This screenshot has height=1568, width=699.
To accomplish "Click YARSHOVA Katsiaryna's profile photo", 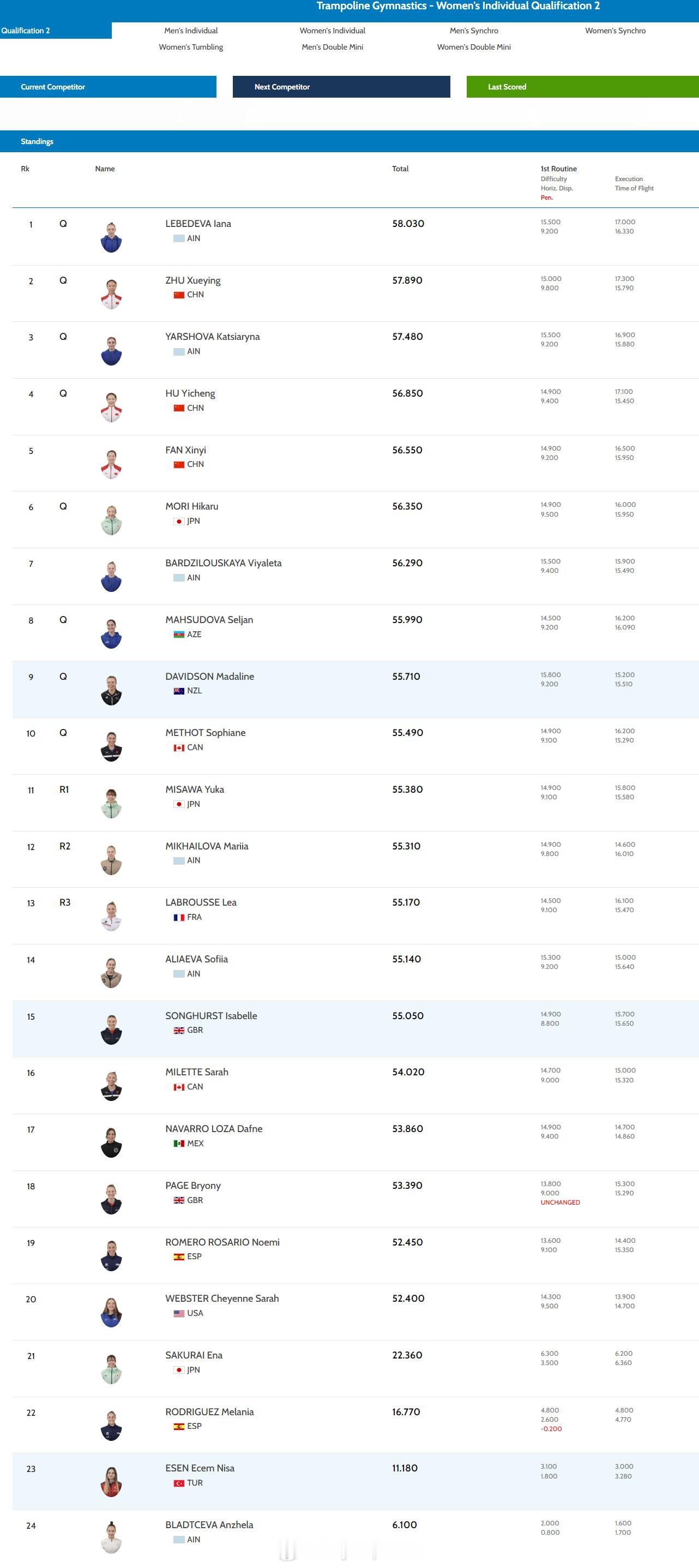I will pos(111,351).
